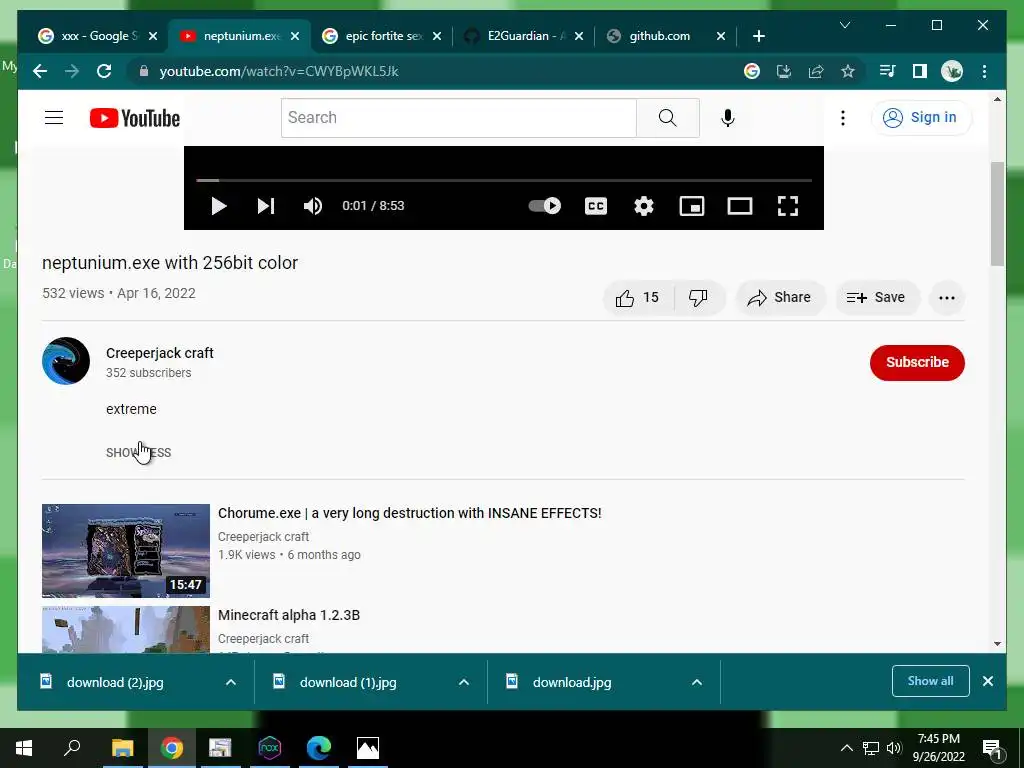Image resolution: width=1024 pixels, height=768 pixels.
Task: Expand options for download (2).jpg
Action: tap(231, 682)
